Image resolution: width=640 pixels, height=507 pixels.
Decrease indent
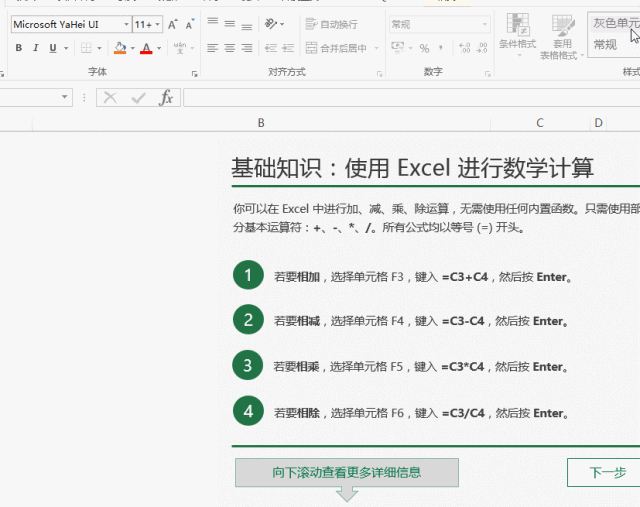[x=271, y=48]
